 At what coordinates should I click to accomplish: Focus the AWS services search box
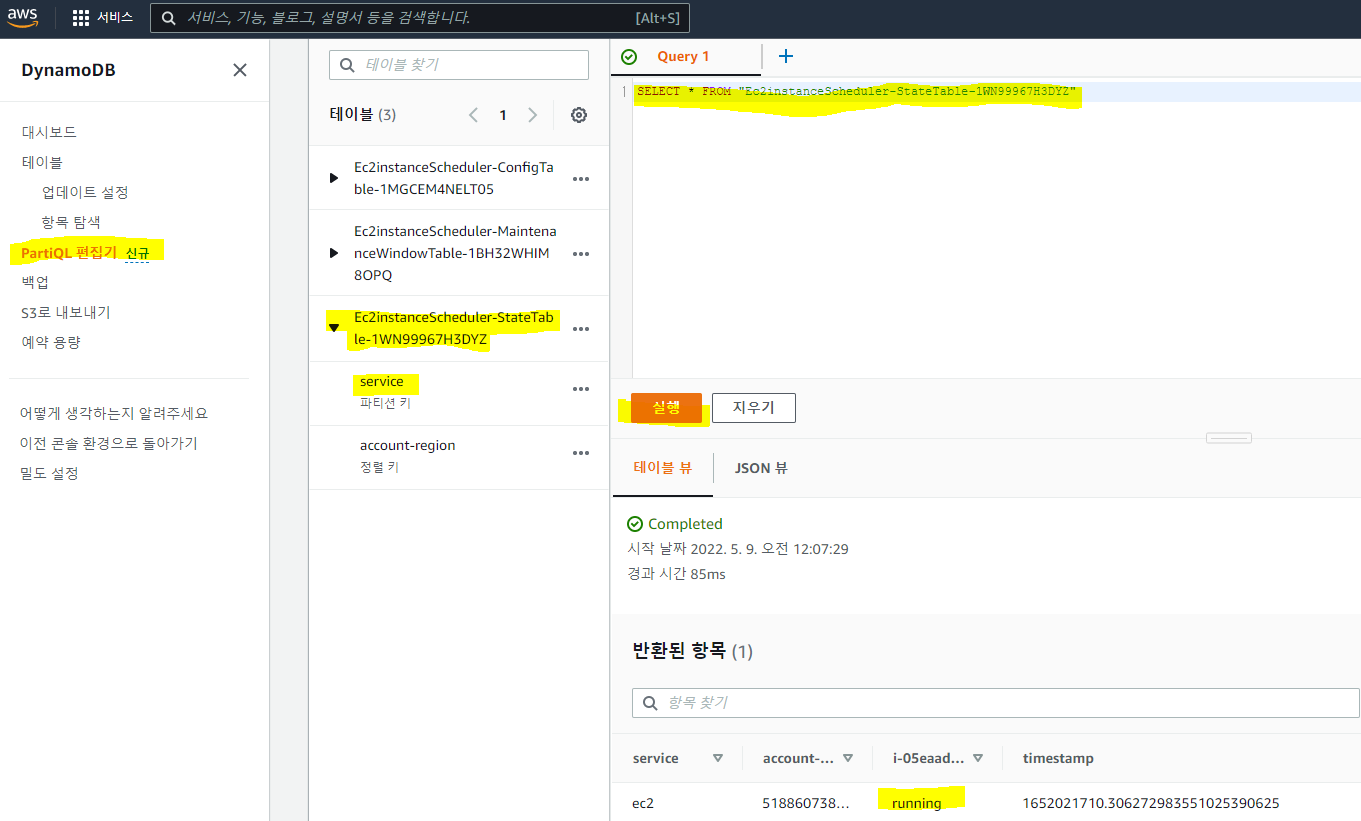click(x=419, y=18)
